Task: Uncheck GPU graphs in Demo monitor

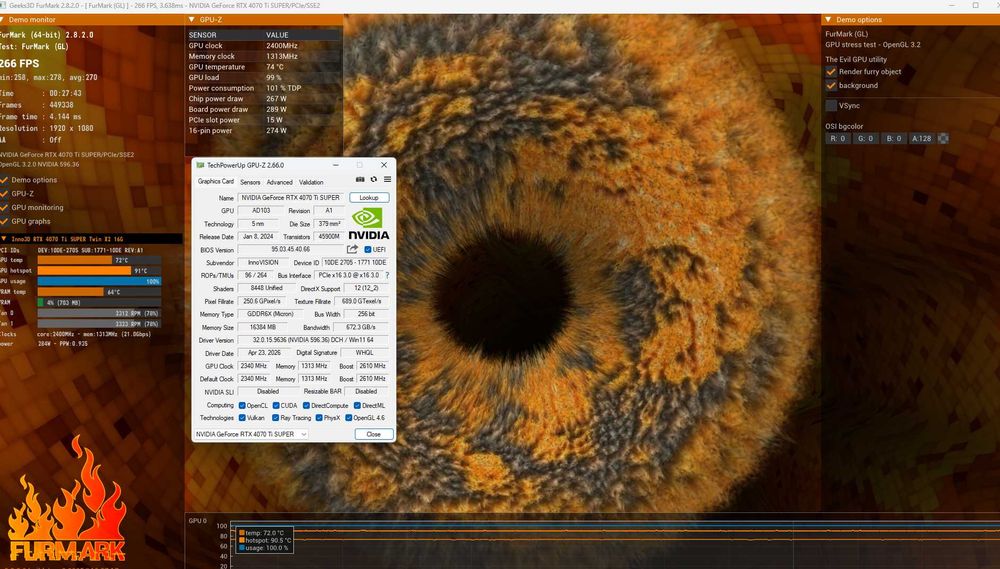Action: pyautogui.click(x=4, y=221)
